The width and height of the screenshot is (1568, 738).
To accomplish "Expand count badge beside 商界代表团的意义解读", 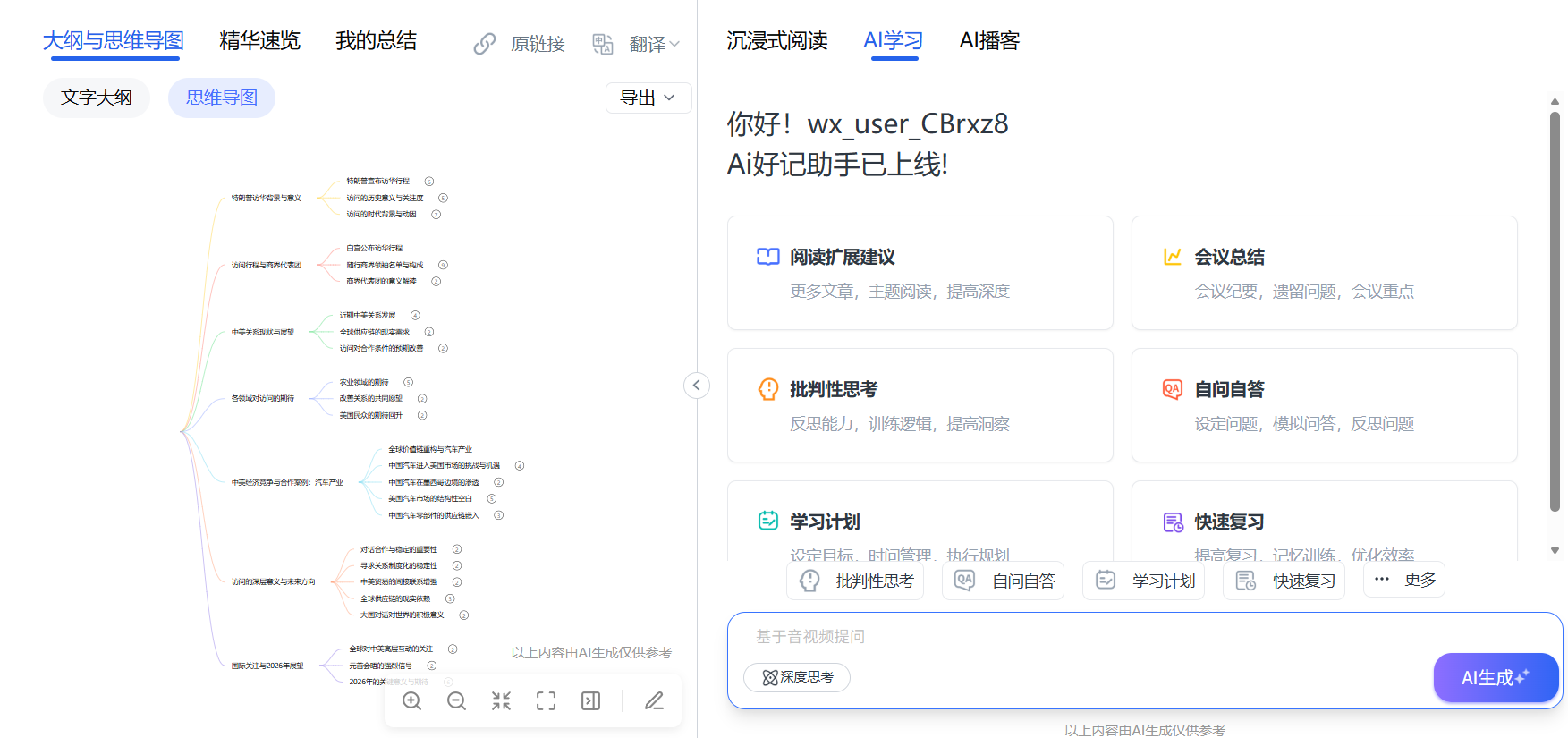I will pos(436,282).
